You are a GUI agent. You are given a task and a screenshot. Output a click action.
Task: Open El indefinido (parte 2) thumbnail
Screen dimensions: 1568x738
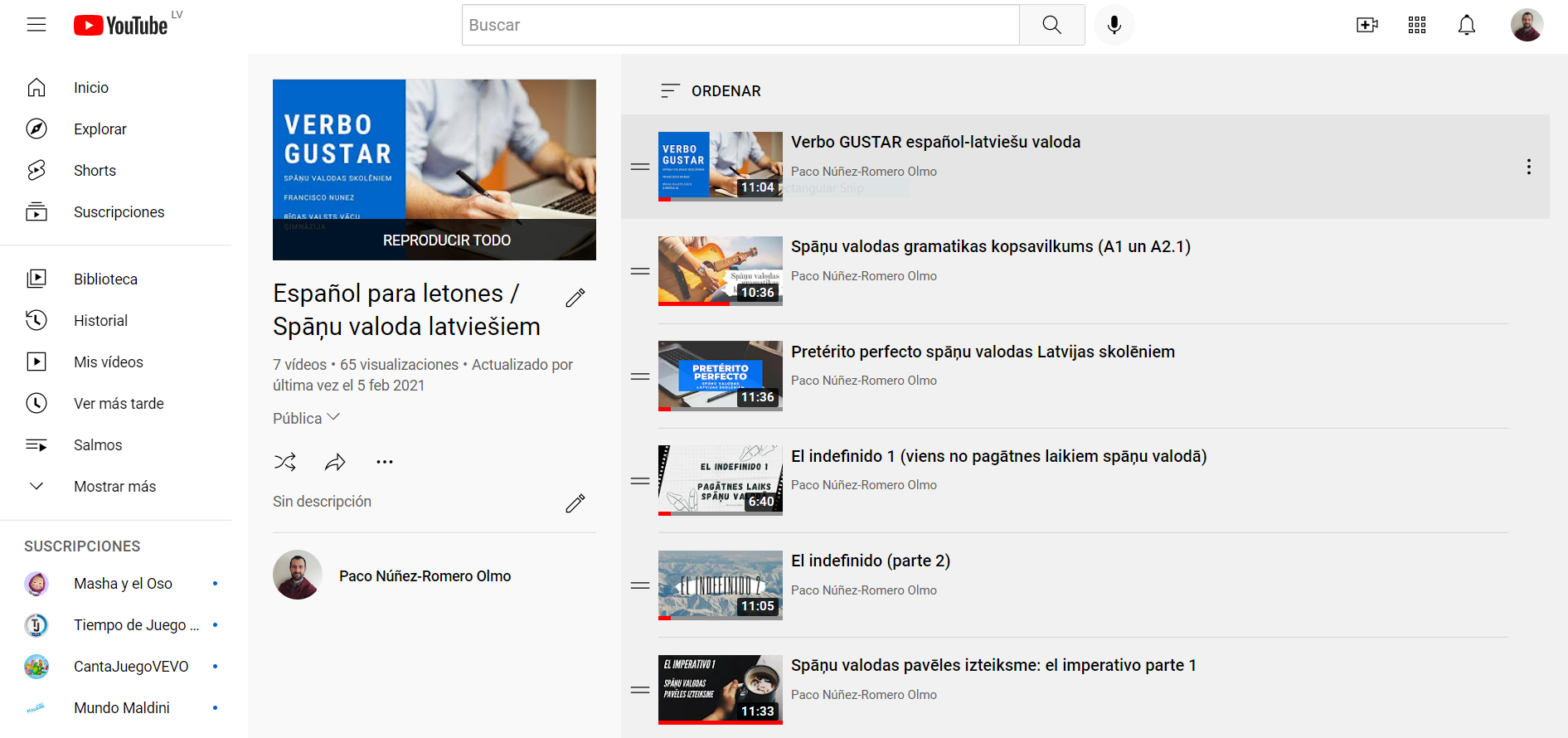721,585
